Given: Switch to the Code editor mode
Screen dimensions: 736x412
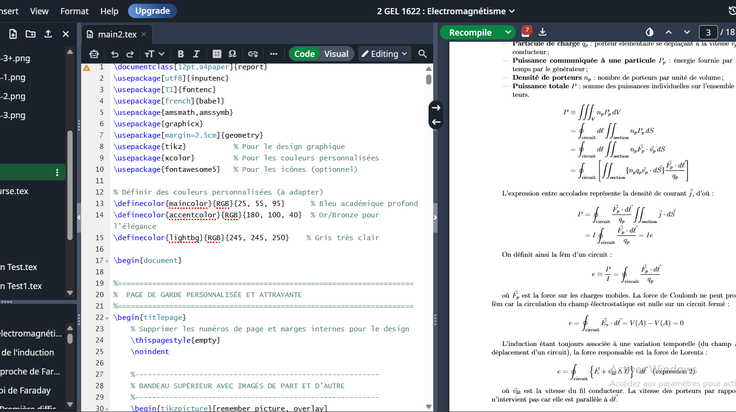Looking at the screenshot, I should click(304, 54).
